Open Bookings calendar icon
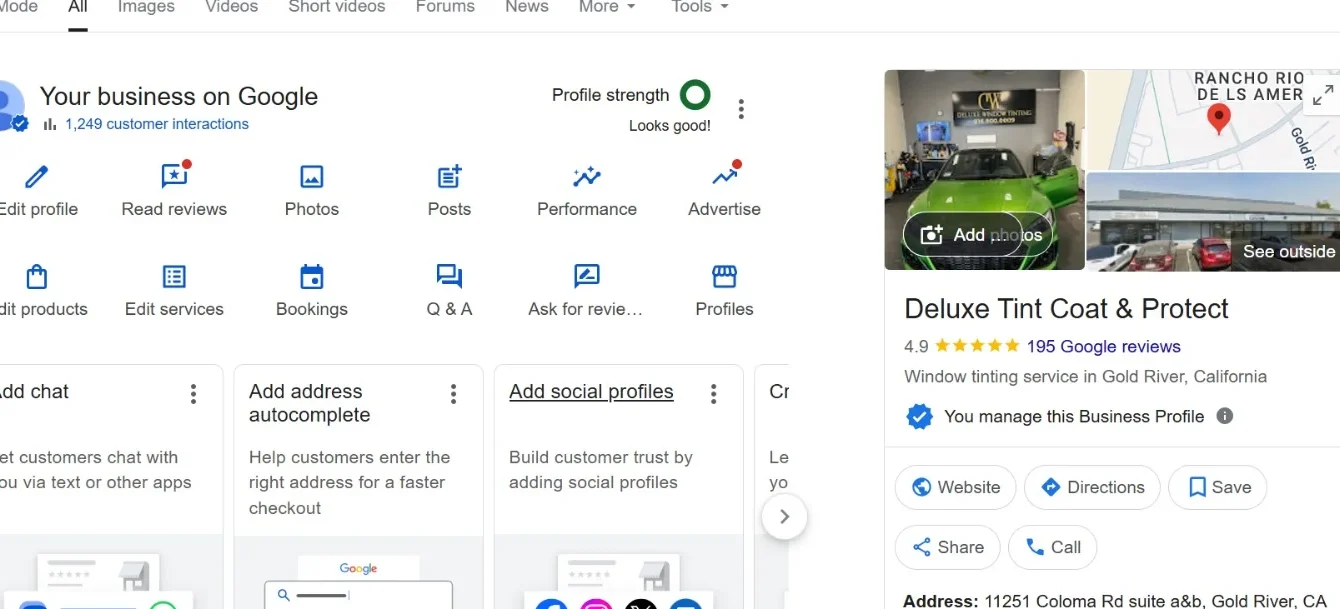 [312, 277]
